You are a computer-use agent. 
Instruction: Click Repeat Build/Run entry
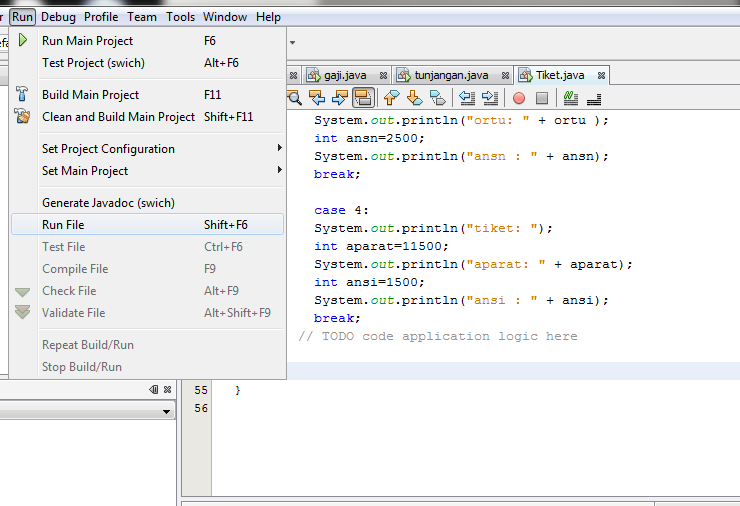click(147, 345)
